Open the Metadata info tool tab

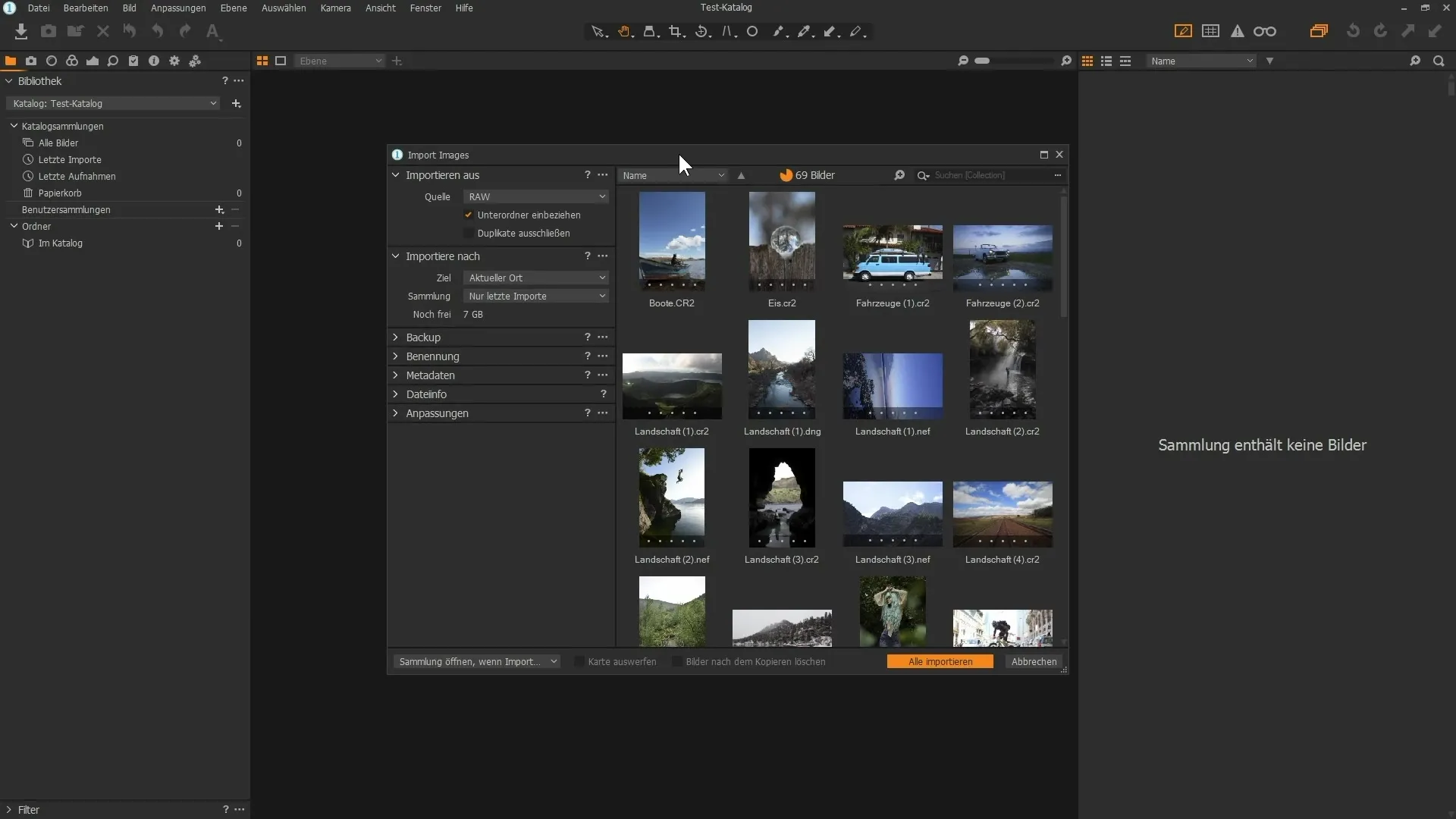click(x=154, y=61)
